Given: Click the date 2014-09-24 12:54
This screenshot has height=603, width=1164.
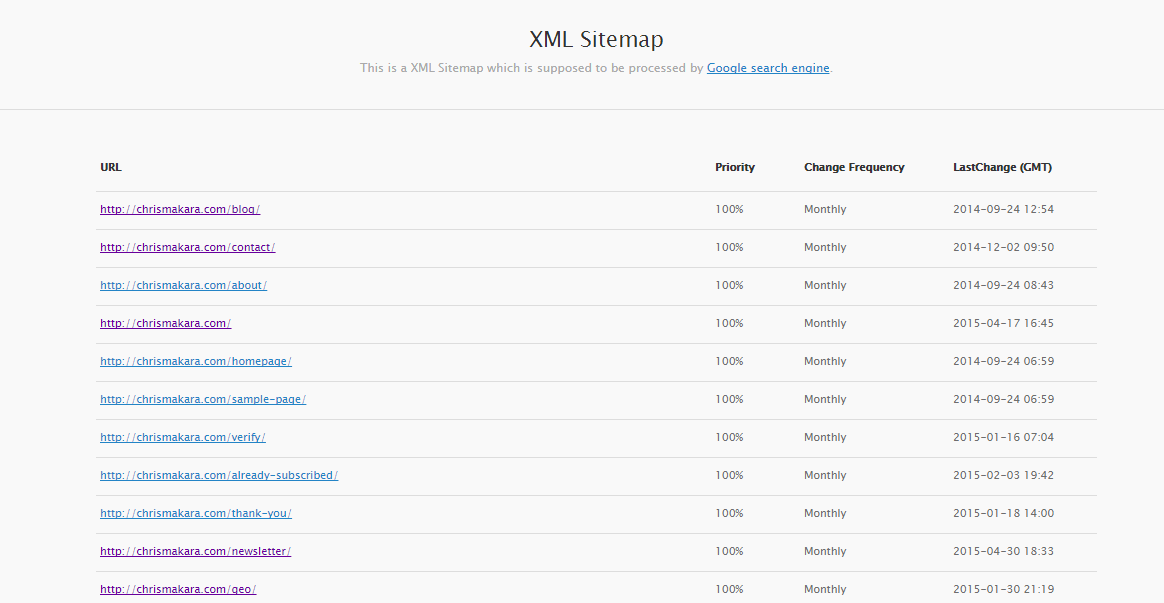Looking at the screenshot, I should (1004, 209).
